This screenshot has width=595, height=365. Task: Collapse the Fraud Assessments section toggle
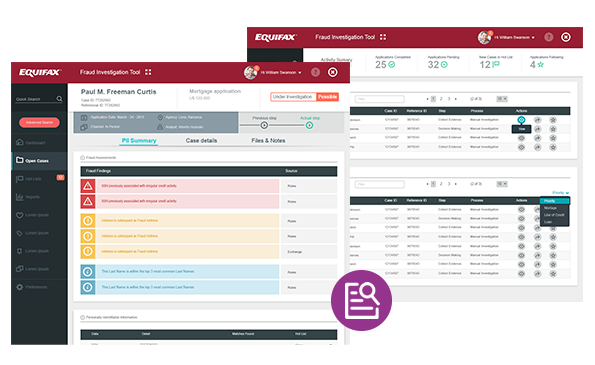82,157
